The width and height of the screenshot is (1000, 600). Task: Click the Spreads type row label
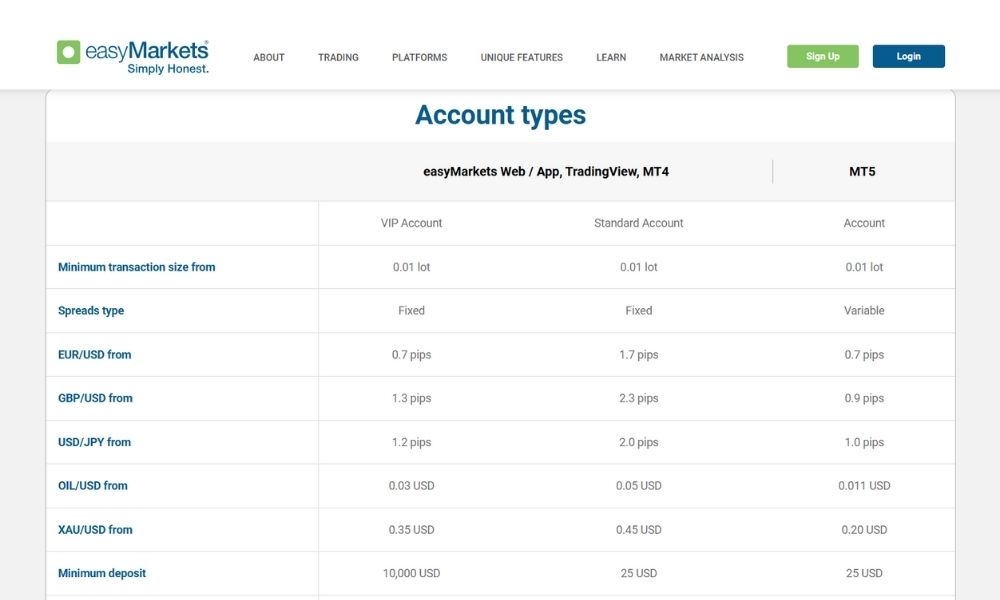click(91, 311)
